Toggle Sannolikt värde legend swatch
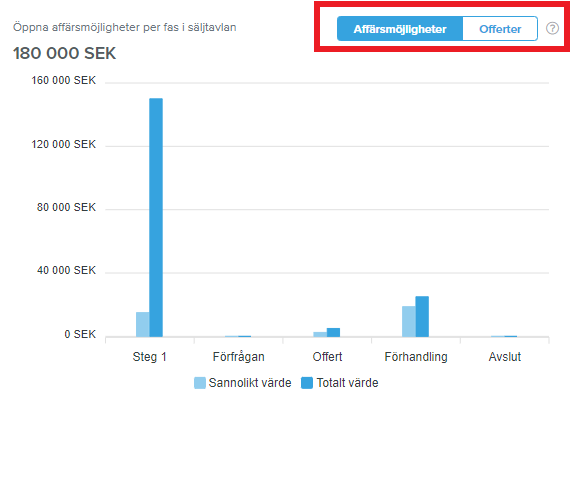Viewport: 573px width, 477px height. (200, 383)
